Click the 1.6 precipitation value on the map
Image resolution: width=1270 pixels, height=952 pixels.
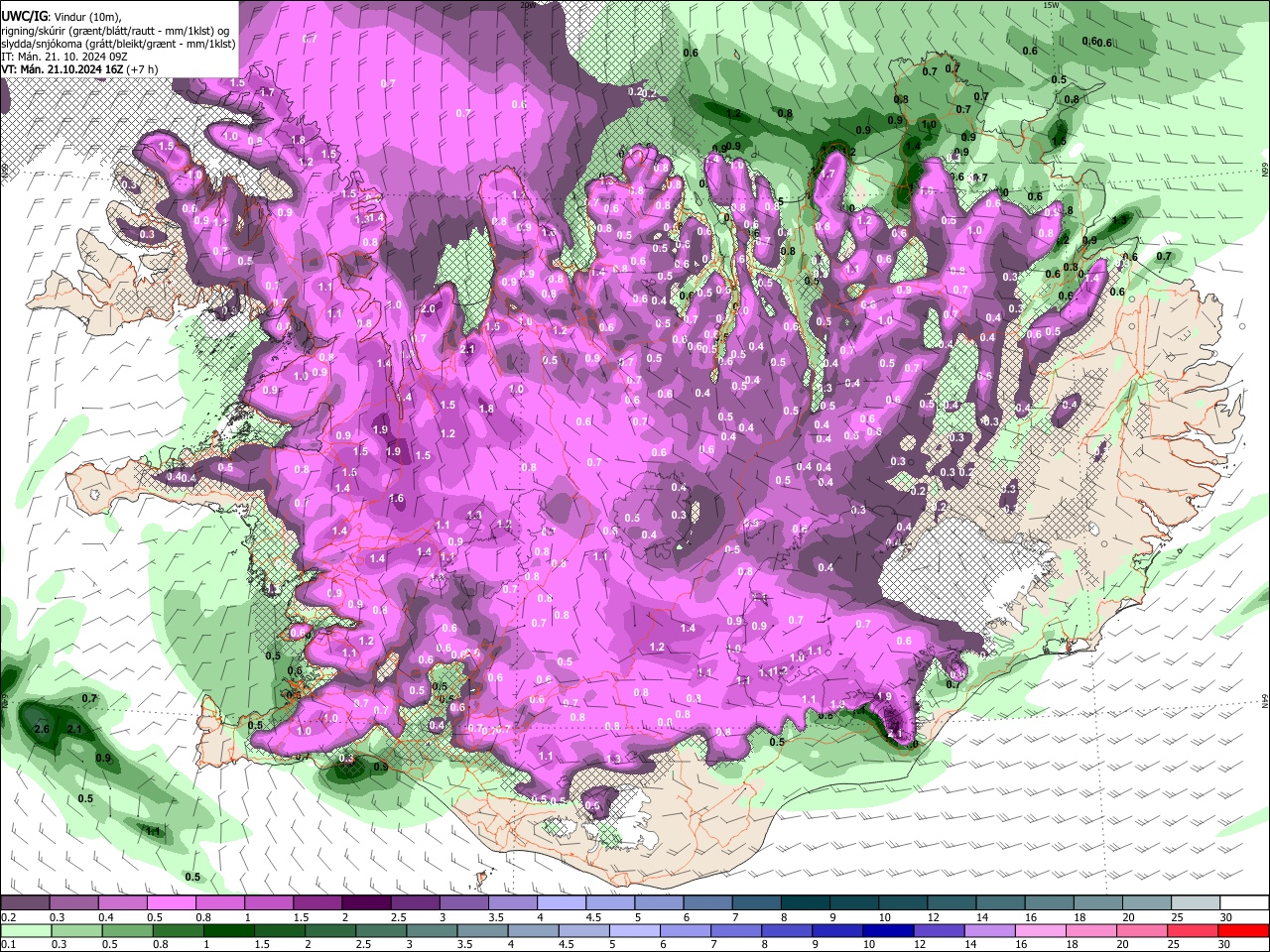point(397,499)
